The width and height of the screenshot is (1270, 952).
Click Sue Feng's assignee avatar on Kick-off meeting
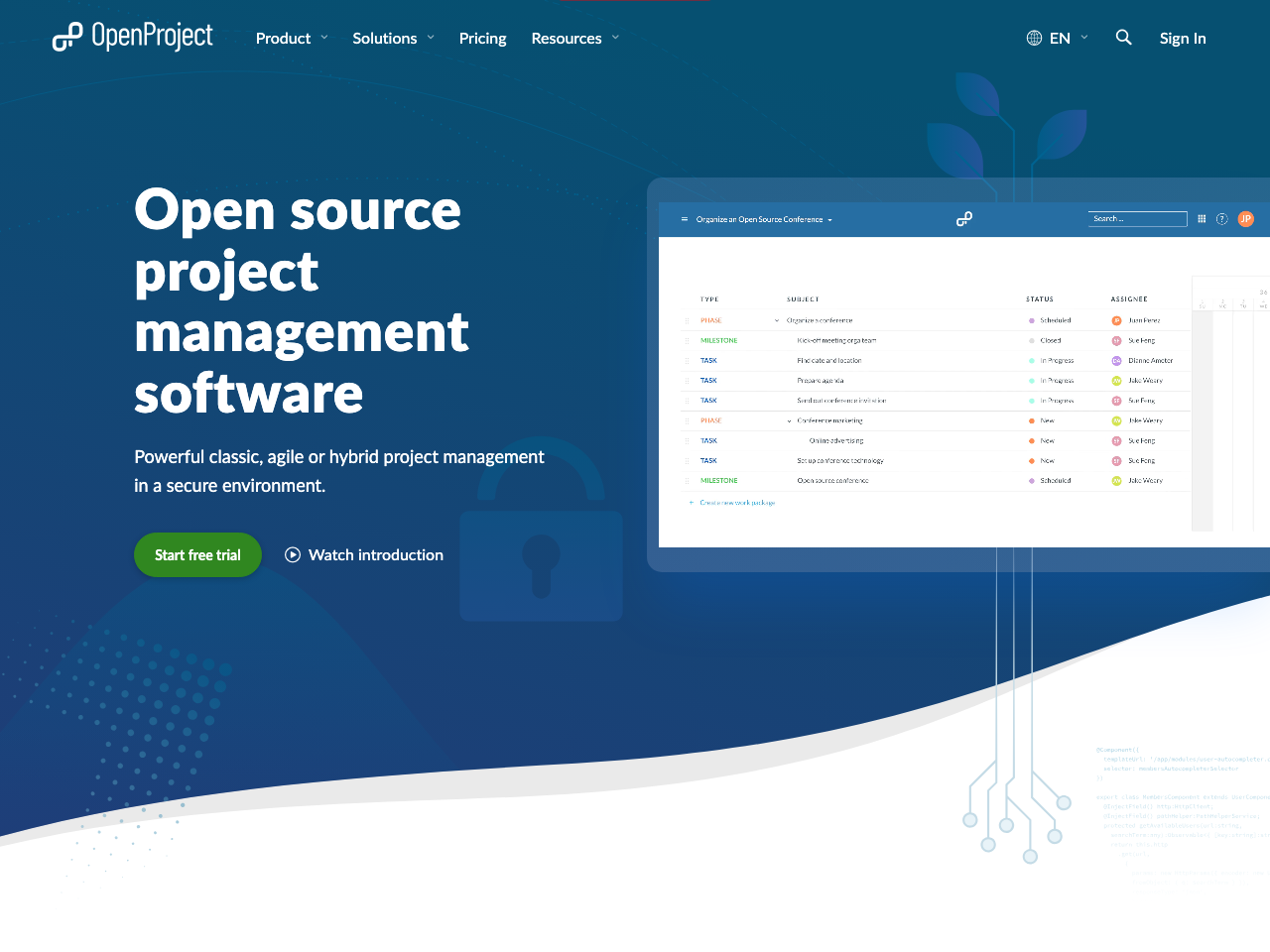click(1117, 340)
